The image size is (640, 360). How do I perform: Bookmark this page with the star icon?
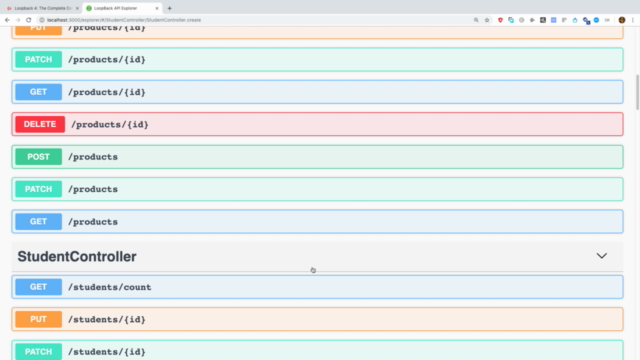point(487,20)
